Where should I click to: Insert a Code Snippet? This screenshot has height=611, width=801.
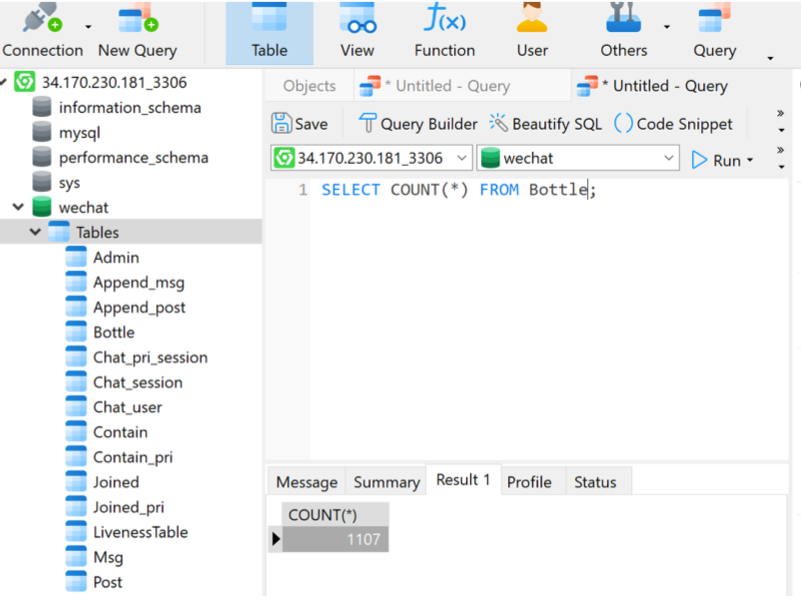pyautogui.click(x=673, y=124)
